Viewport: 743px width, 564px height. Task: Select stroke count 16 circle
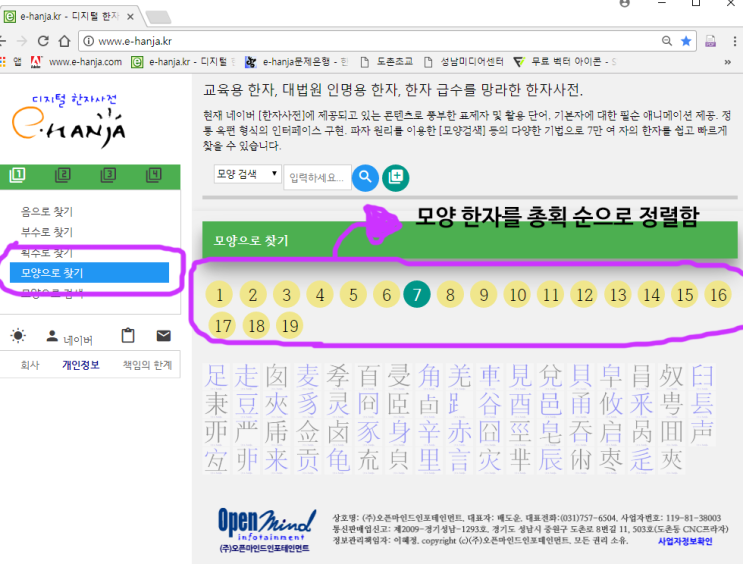click(718, 294)
